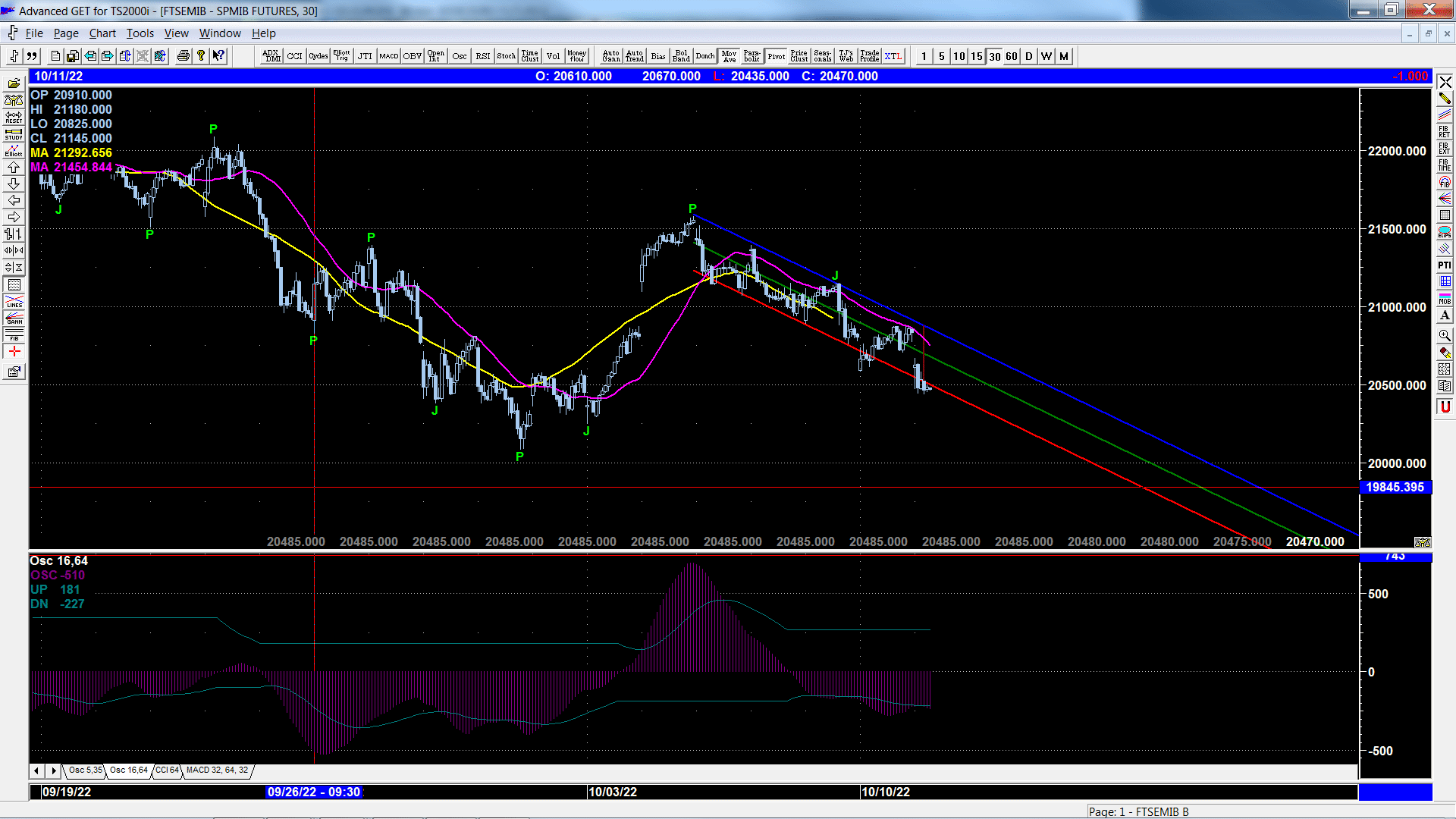Click the Stoch indicator button
The width and height of the screenshot is (1456, 819).
click(507, 56)
